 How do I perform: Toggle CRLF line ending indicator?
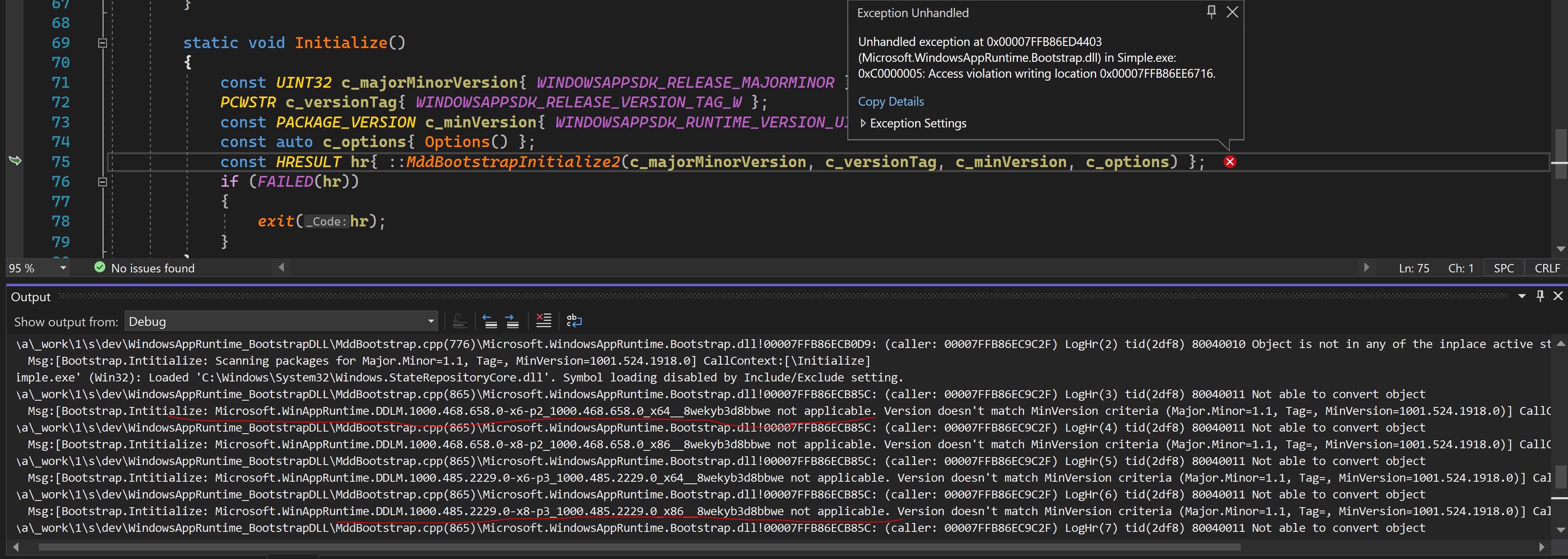coord(1547,268)
